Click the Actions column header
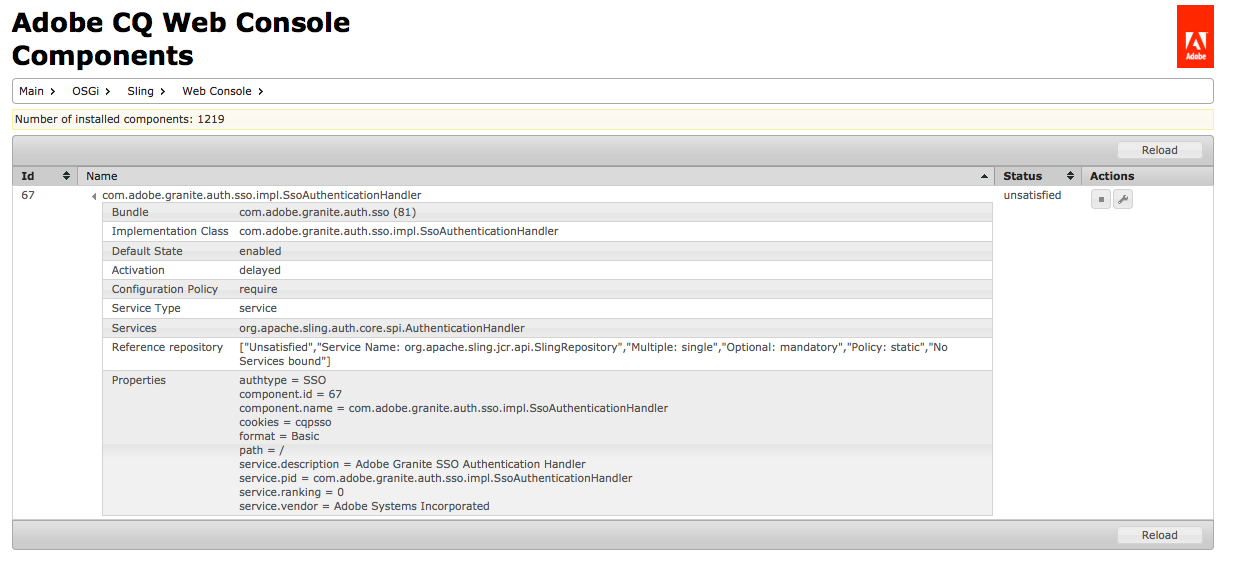Image resolution: width=1233 pixels, height=567 pixels. point(1147,176)
